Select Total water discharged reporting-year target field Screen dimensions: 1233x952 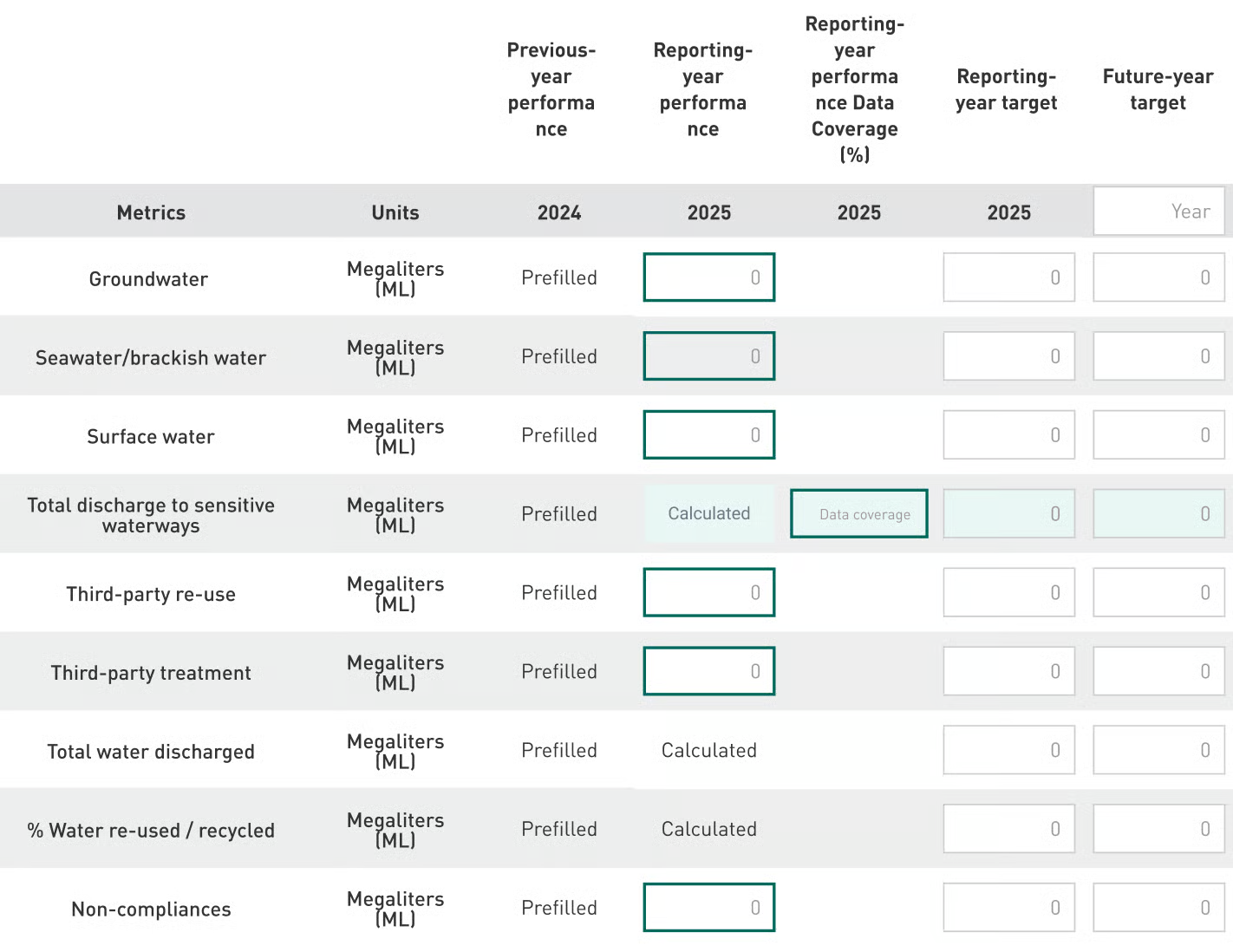point(1008,750)
